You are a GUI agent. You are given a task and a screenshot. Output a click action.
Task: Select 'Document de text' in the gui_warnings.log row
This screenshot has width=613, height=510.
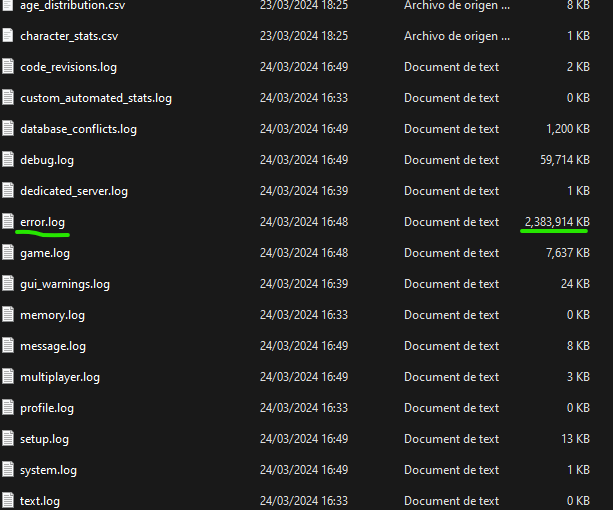point(452,284)
